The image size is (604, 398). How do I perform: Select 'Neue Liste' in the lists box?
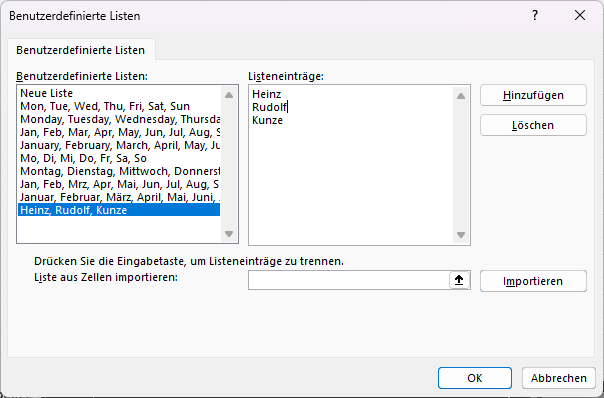click(x=119, y=93)
